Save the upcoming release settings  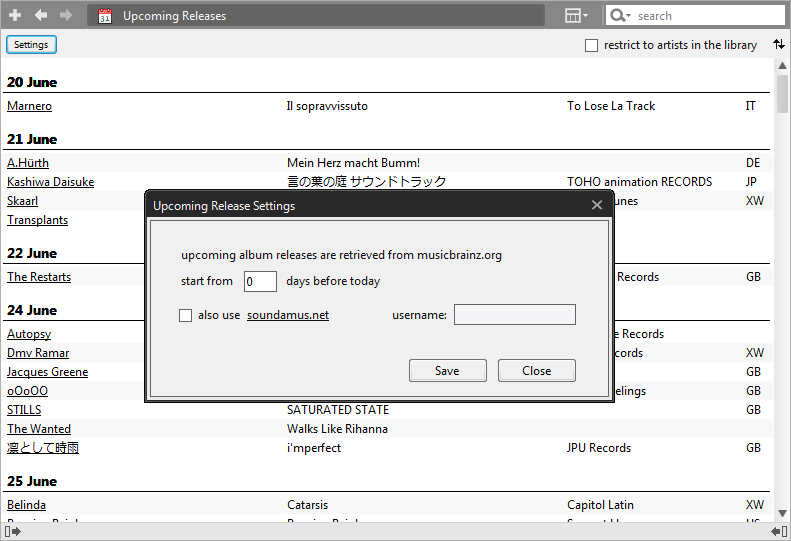(x=448, y=370)
